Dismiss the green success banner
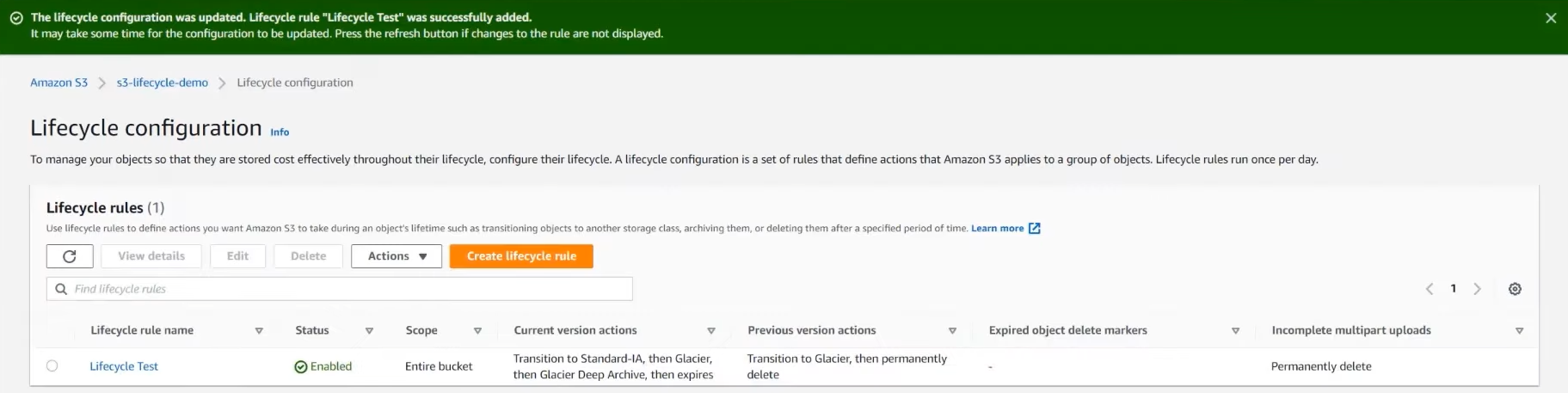Screen dimensions: 1568x393 (x=1551, y=18)
